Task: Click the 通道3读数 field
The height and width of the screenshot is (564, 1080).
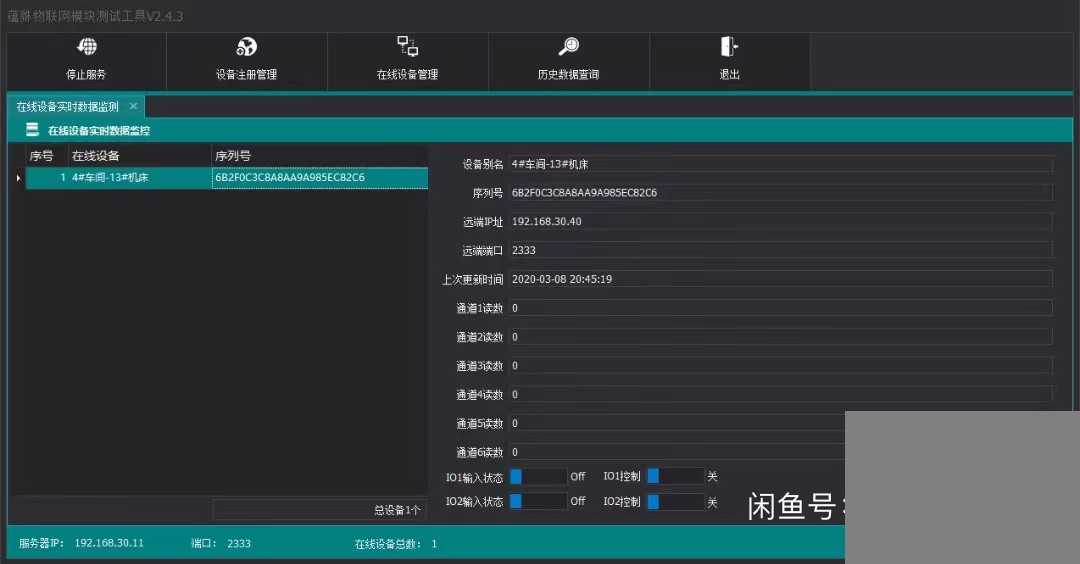Action: (781, 366)
